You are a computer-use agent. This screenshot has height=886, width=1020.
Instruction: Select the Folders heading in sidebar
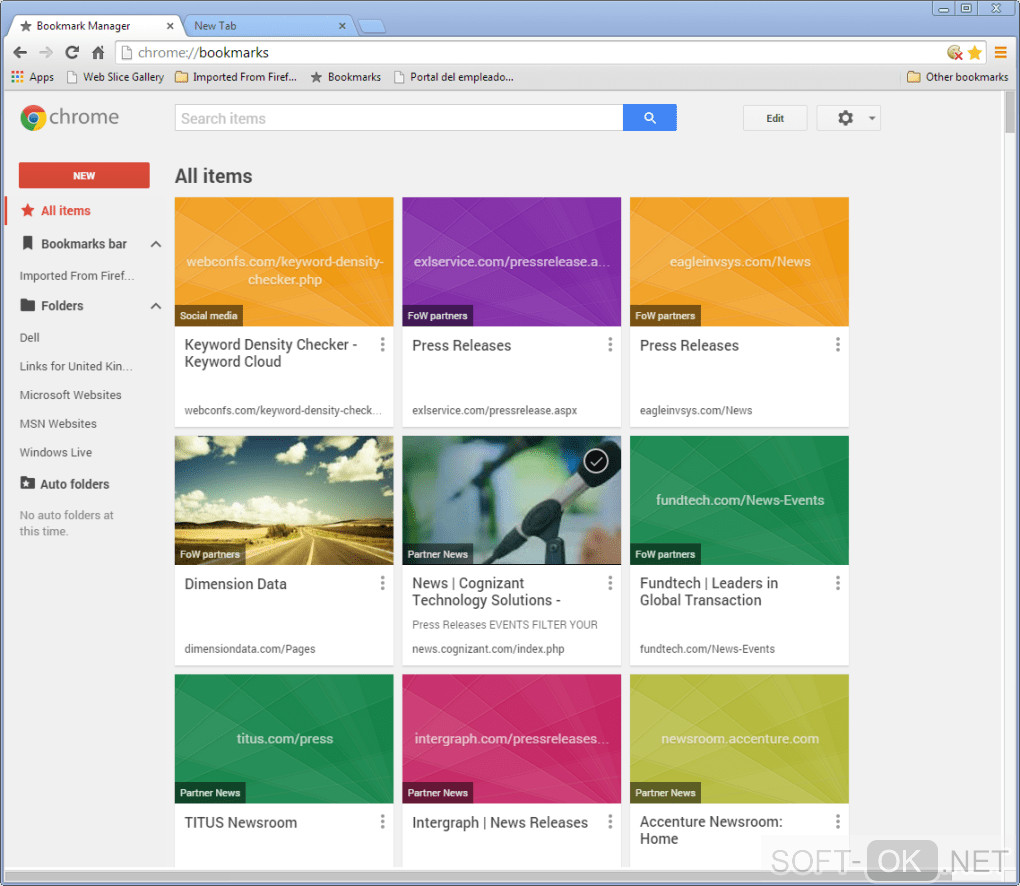(x=62, y=306)
